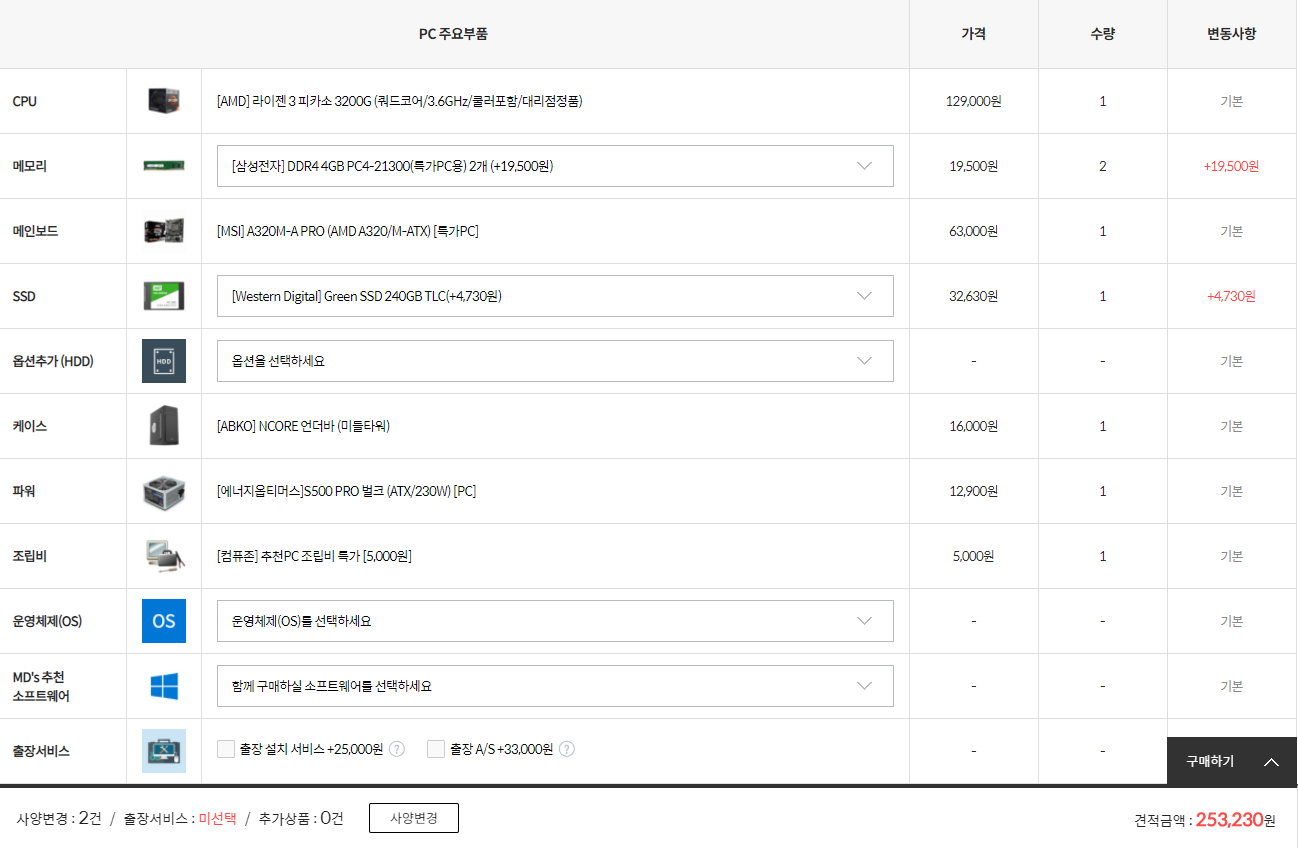Click the Samsung DDR4 memory stick thumbnail
This screenshot has width=1298, height=848.
point(164,166)
